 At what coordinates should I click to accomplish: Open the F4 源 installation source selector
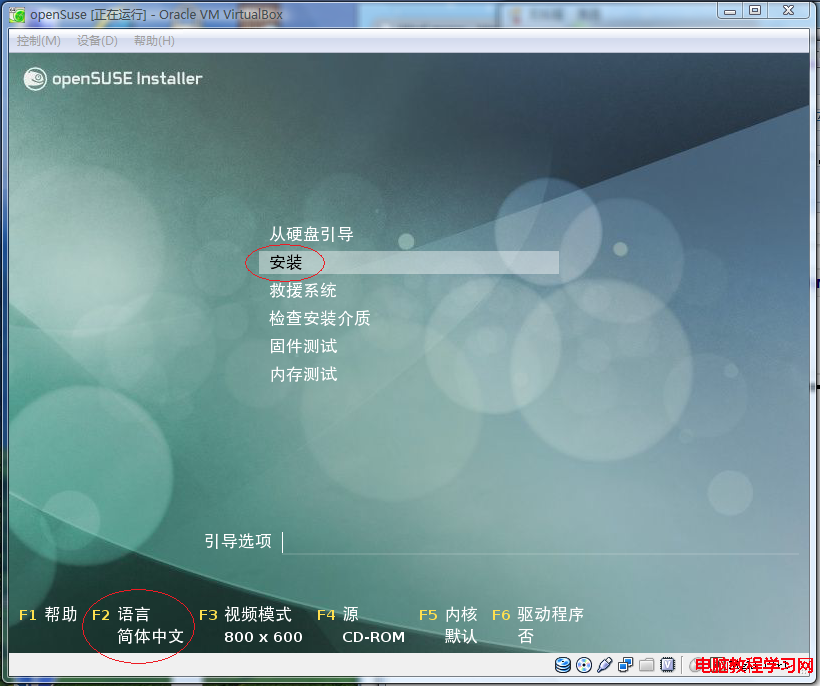click(361, 625)
